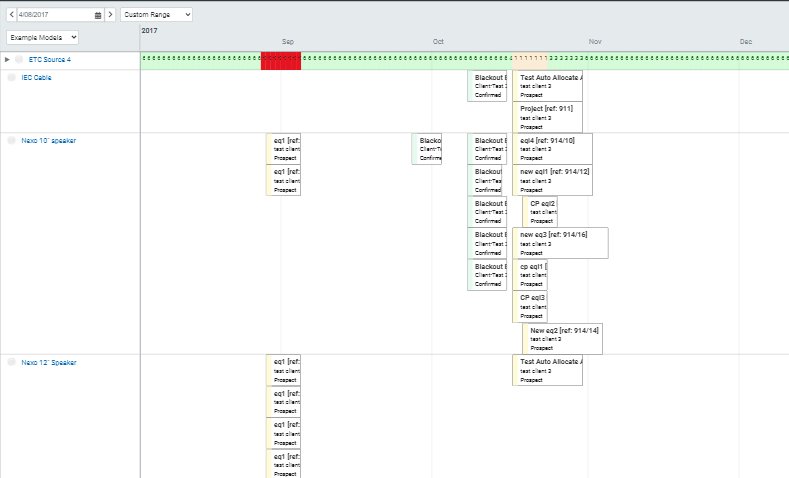
Task: Toggle the IEC Cable circle indicator
Action: 12,77
